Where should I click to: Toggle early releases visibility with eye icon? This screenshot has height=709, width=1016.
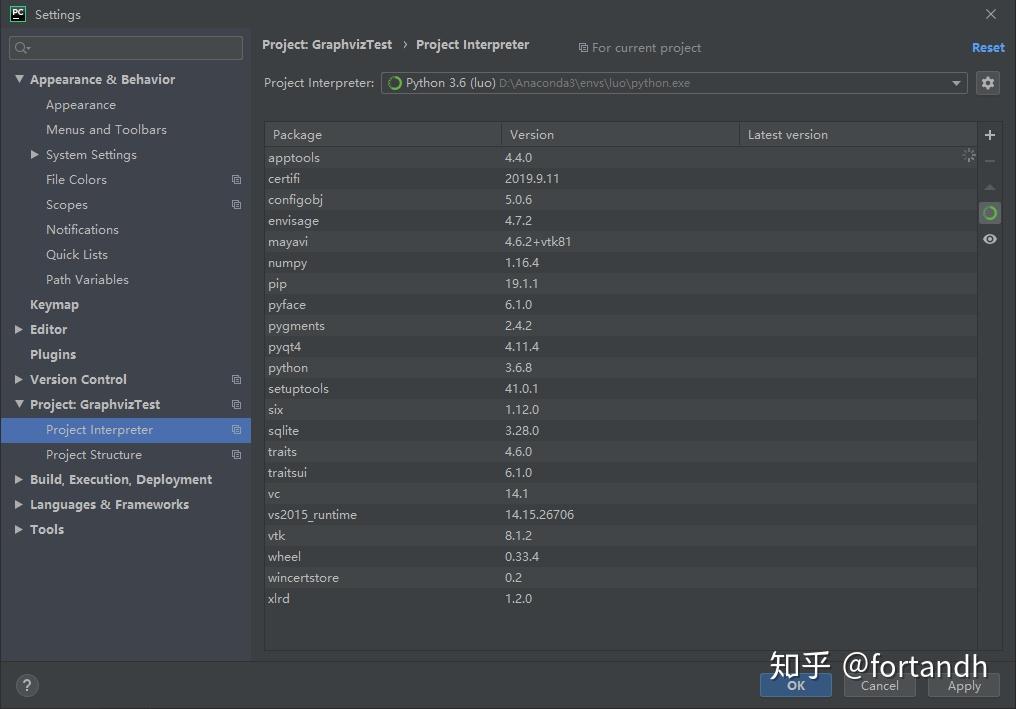[989, 239]
